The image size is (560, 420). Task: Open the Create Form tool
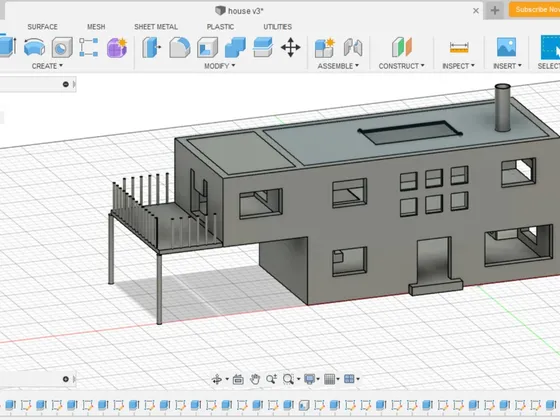pyautogui.click(x=117, y=48)
